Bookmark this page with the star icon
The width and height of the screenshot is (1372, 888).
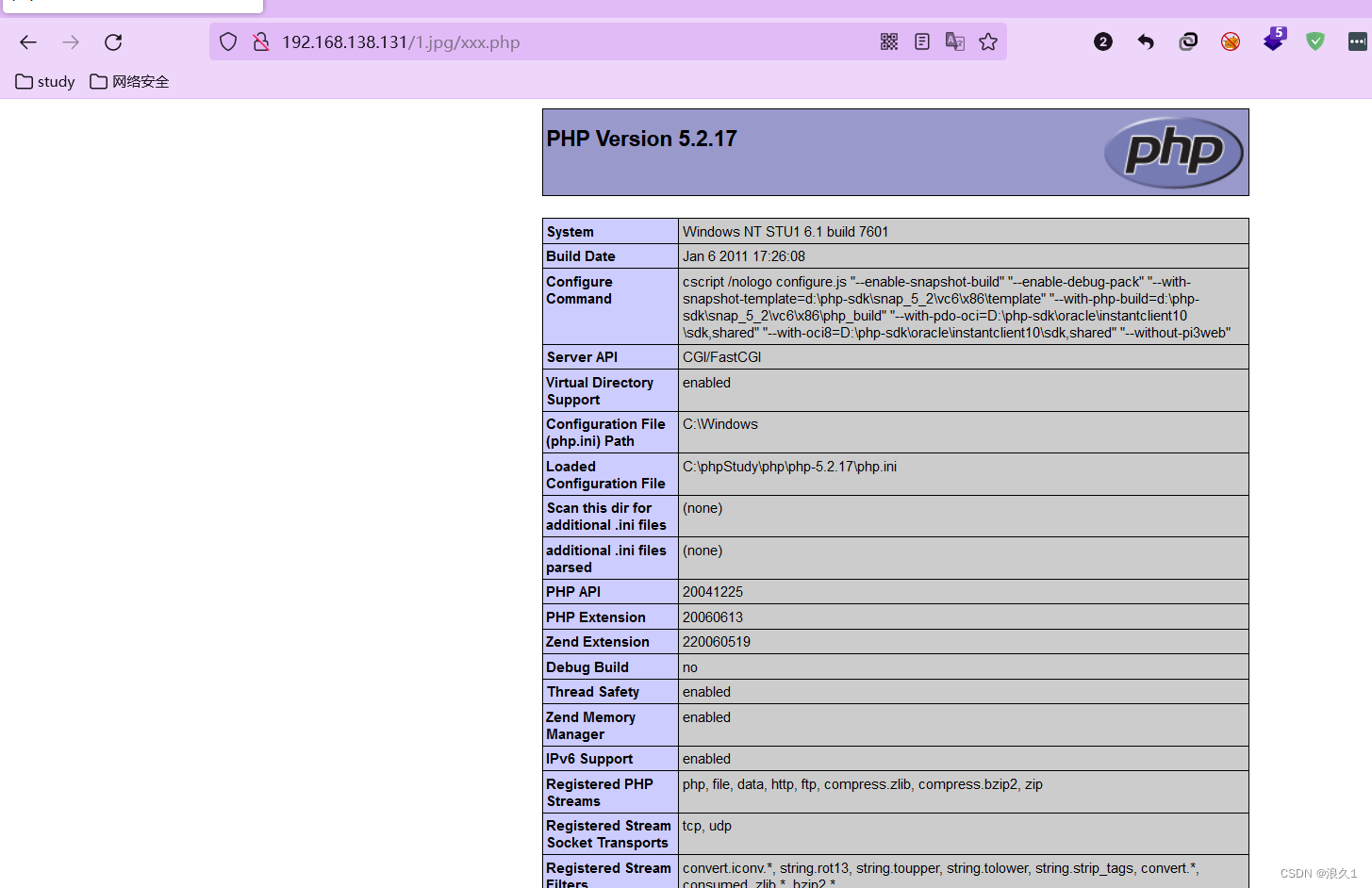coord(987,41)
